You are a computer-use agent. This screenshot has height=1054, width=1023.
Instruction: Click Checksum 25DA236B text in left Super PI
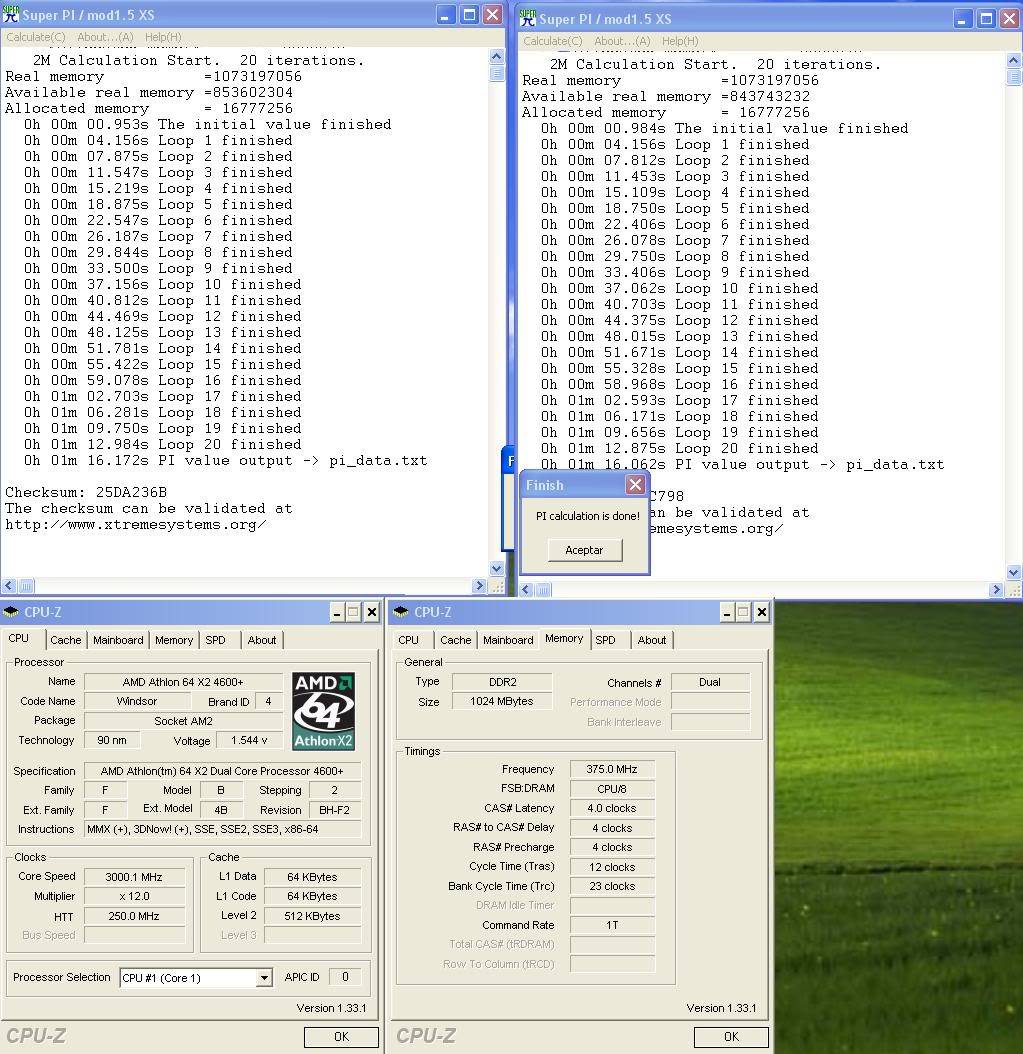86,492
